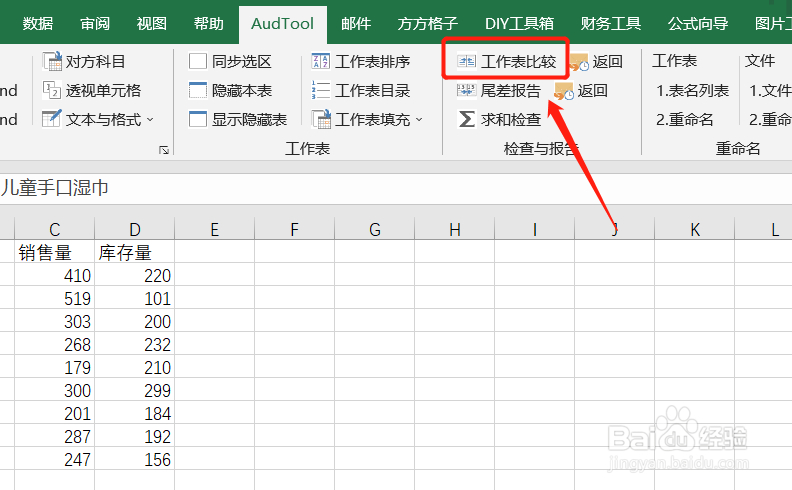Viewport: 792px width, 490px height.
Task: Click the 工作表目录 label
Action: point(373,91)
